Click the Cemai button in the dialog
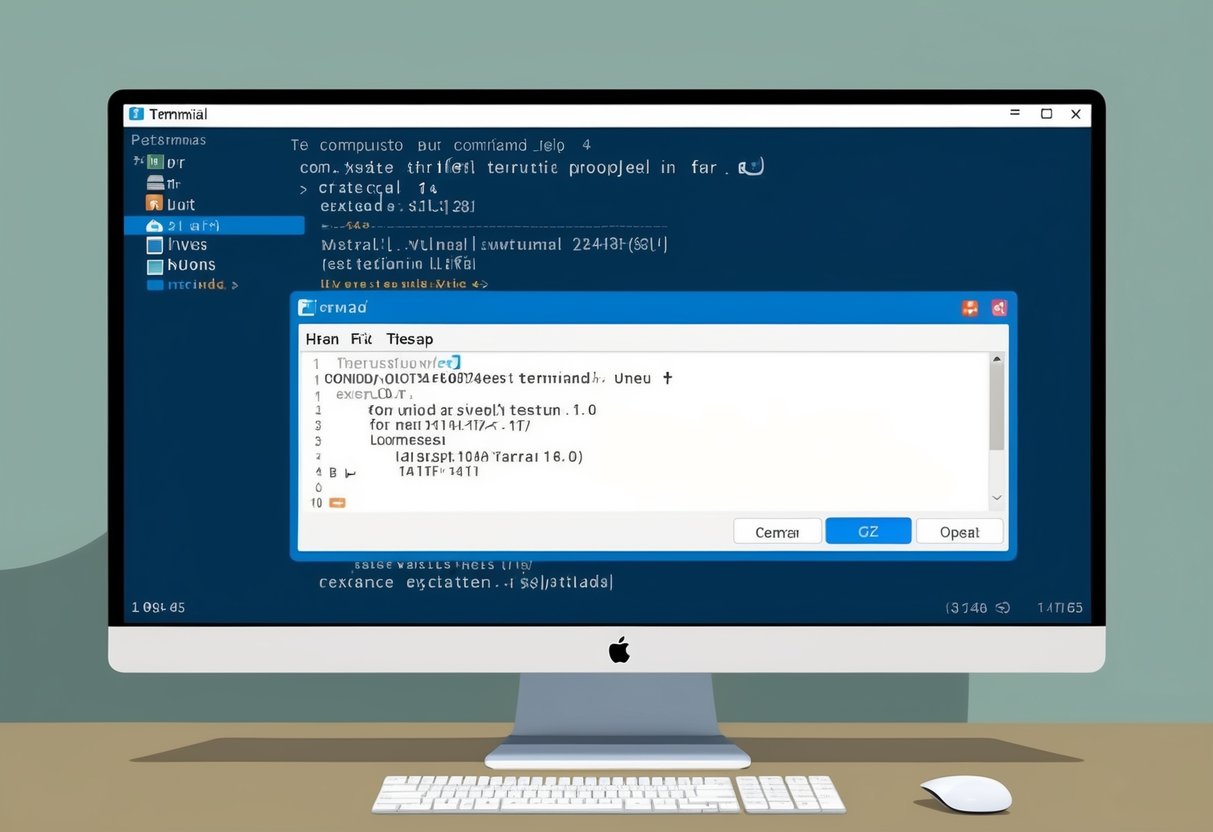1213x832 pixels. pyautogui.click(x=778, y=531)
